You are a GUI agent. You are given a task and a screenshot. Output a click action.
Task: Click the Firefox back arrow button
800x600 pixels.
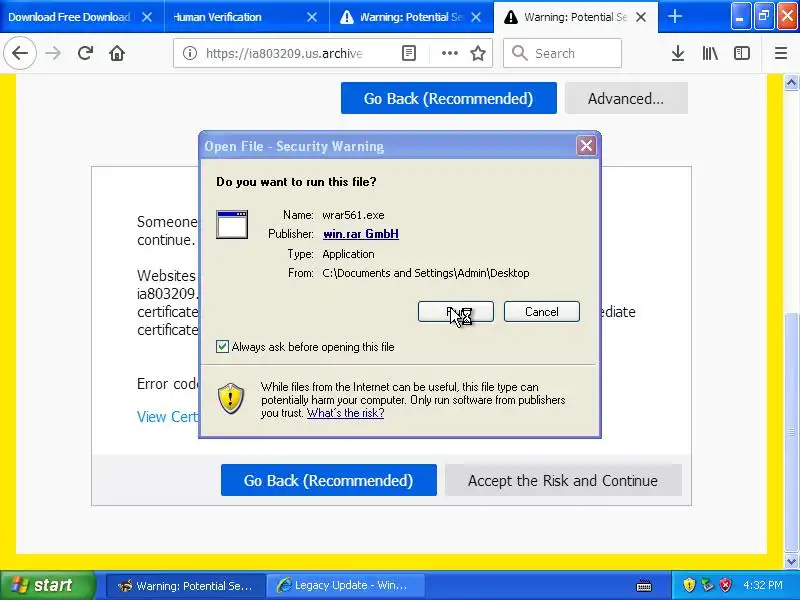click(20, 53)
